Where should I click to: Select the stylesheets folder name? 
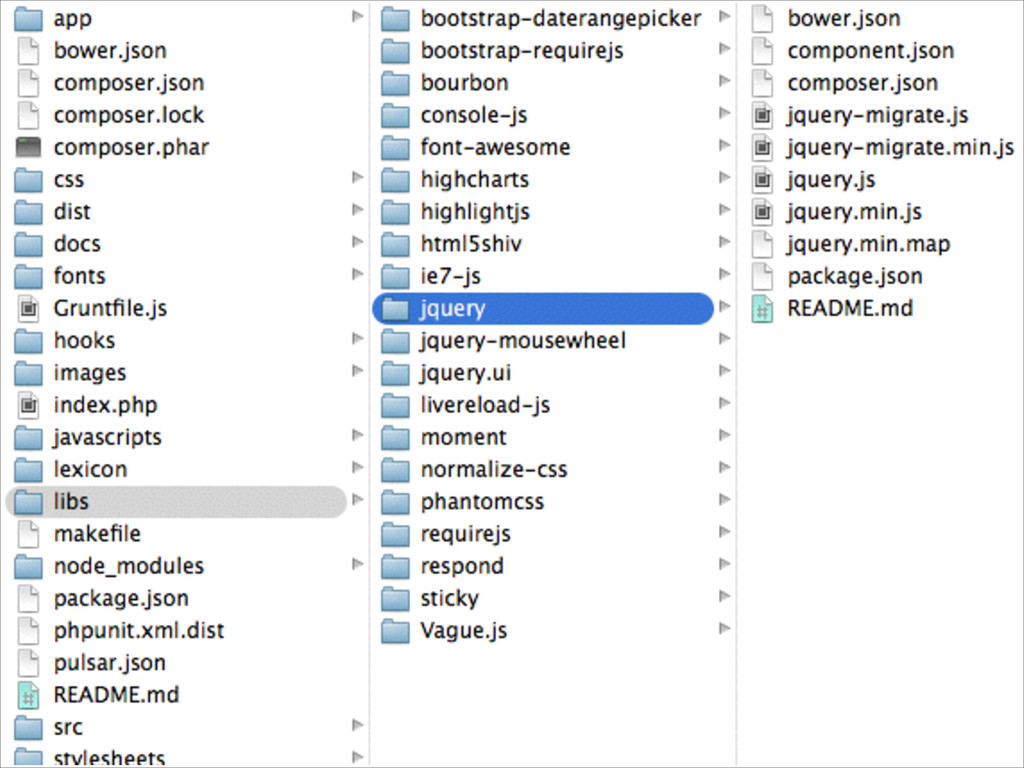[109, 758]
